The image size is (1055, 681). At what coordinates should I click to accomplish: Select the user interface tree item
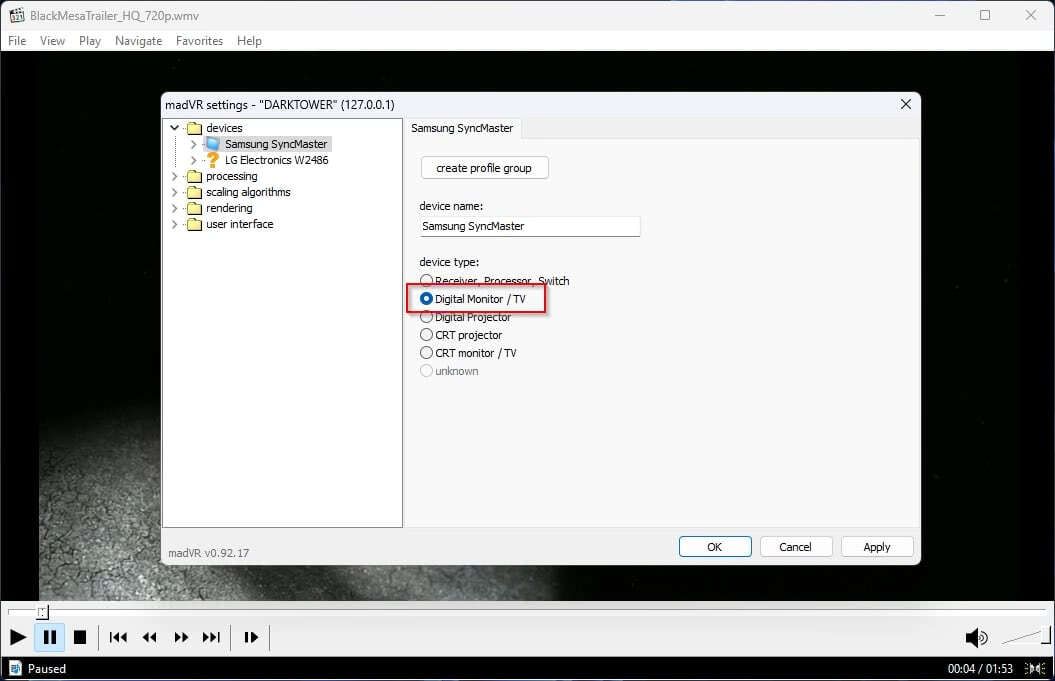240,224
